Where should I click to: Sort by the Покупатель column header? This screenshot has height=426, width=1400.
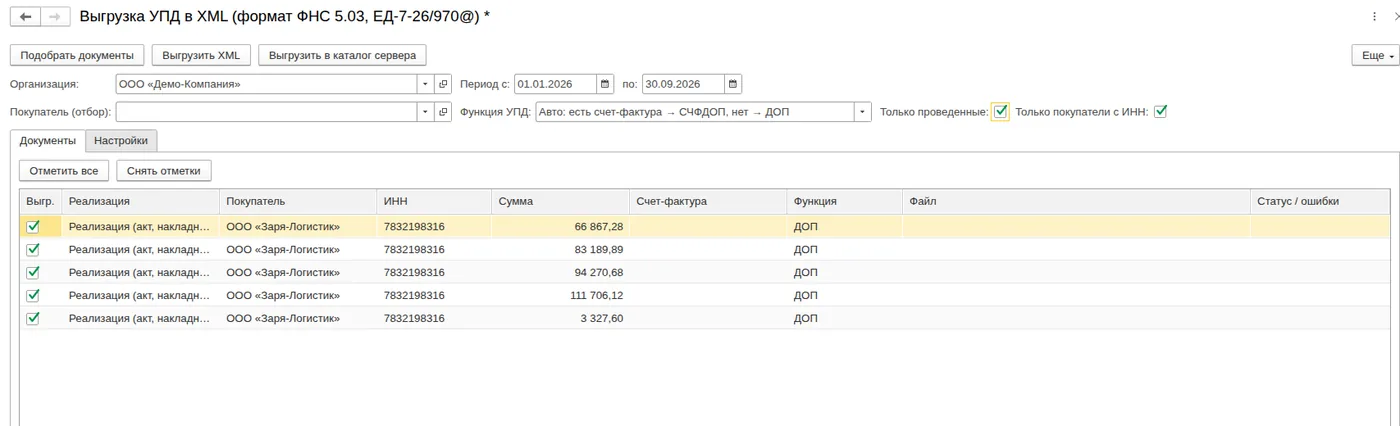[x=298, y=201]
